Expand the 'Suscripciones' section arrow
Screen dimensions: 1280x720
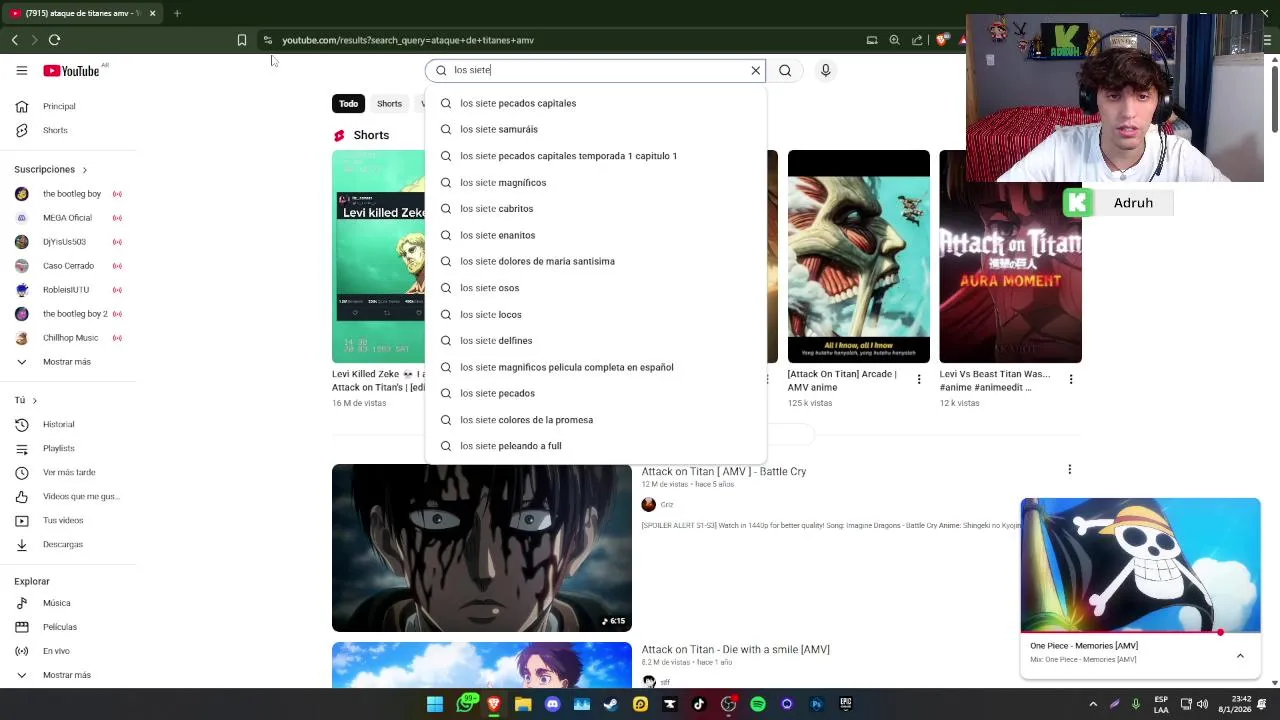84,170
